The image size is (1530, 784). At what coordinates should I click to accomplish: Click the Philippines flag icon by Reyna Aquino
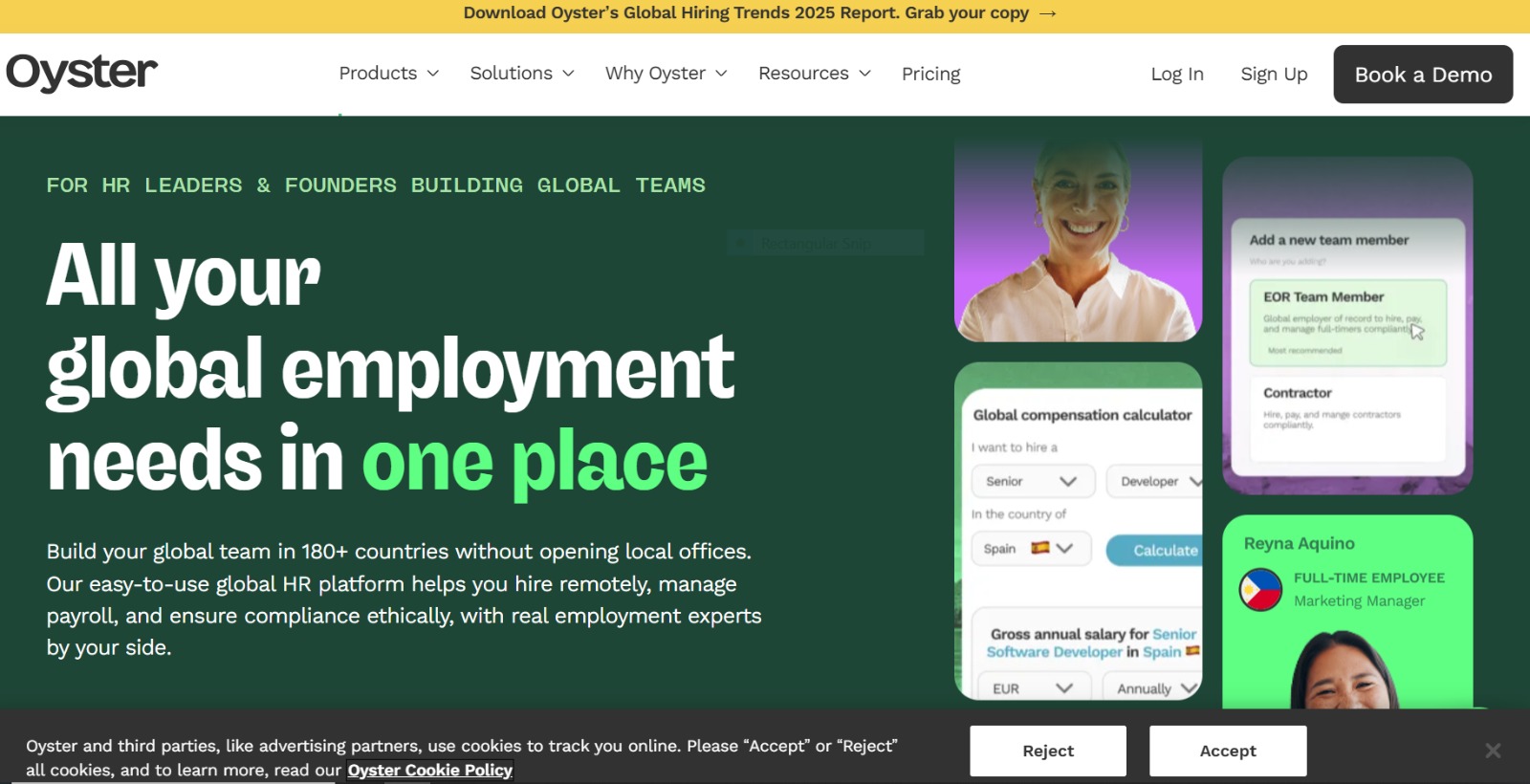pos(1260,590)
